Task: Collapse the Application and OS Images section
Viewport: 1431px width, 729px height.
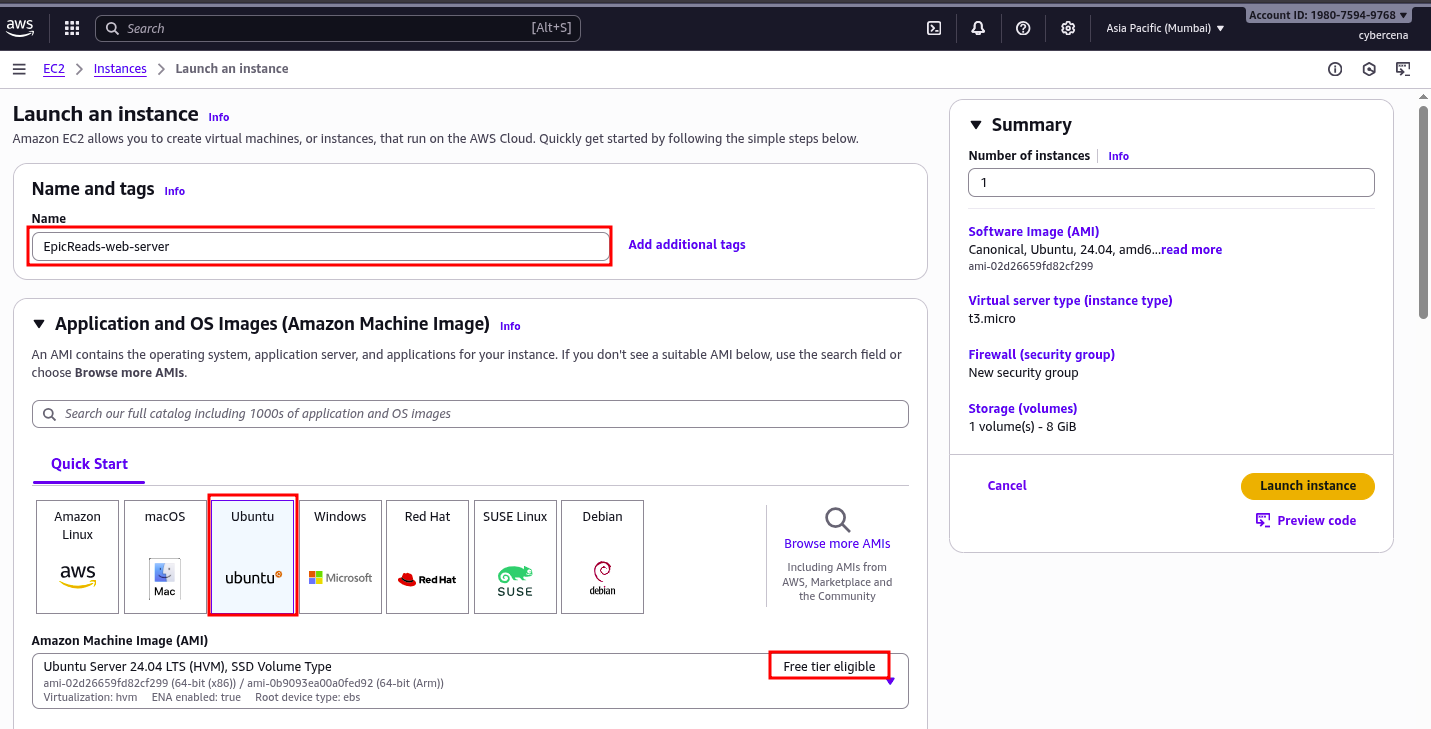Action: click(39, 324)
